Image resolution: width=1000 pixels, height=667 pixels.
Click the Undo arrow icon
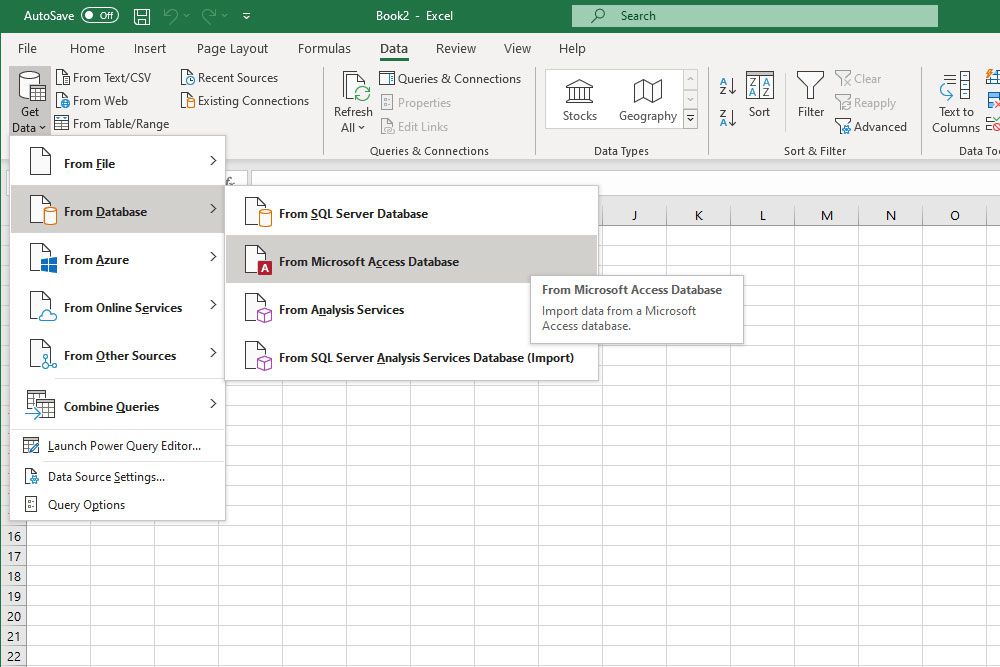pos(171,16)
